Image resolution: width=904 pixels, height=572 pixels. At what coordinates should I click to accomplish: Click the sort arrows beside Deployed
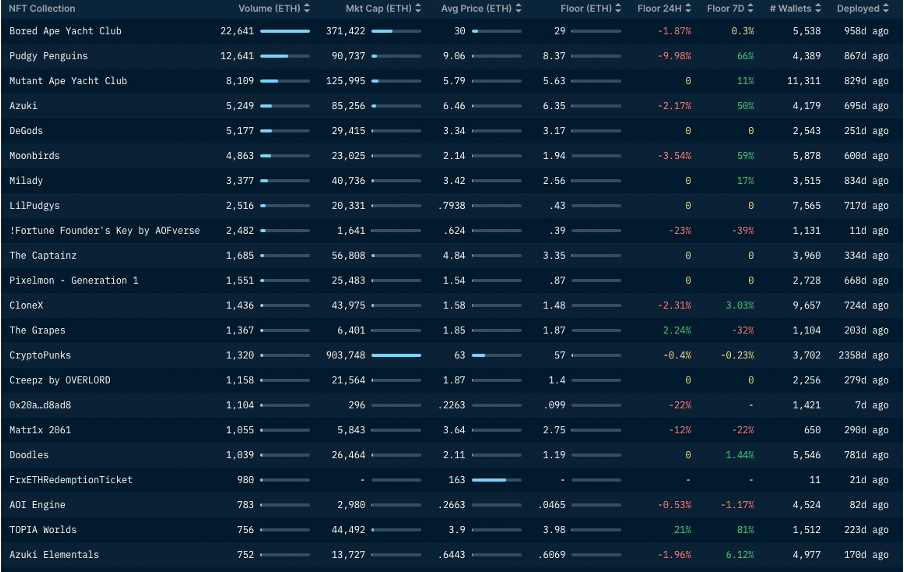(886, 9)
